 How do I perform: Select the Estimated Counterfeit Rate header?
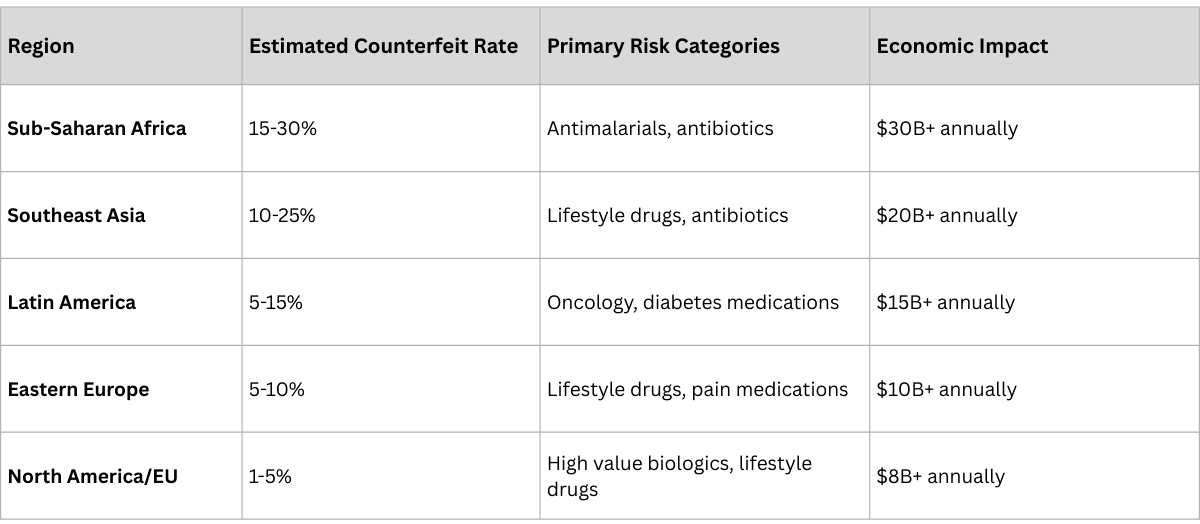[383, 46]
